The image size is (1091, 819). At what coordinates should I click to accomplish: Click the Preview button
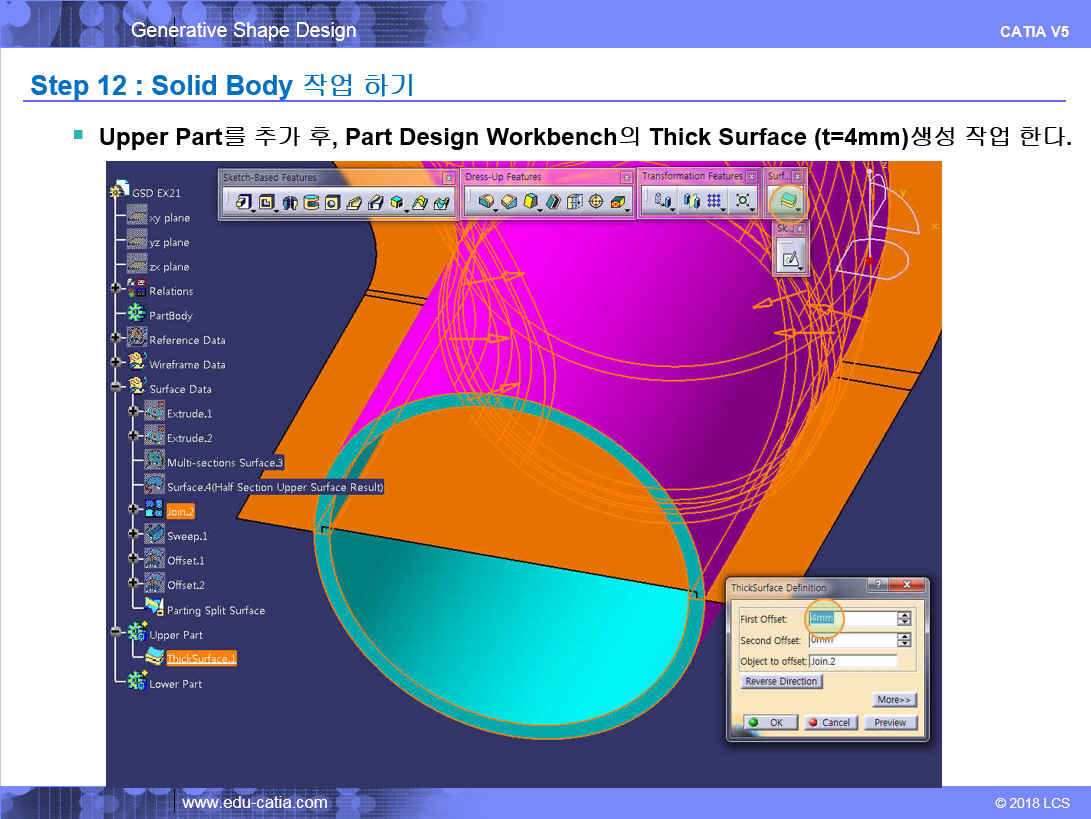(x=889, y=722)
